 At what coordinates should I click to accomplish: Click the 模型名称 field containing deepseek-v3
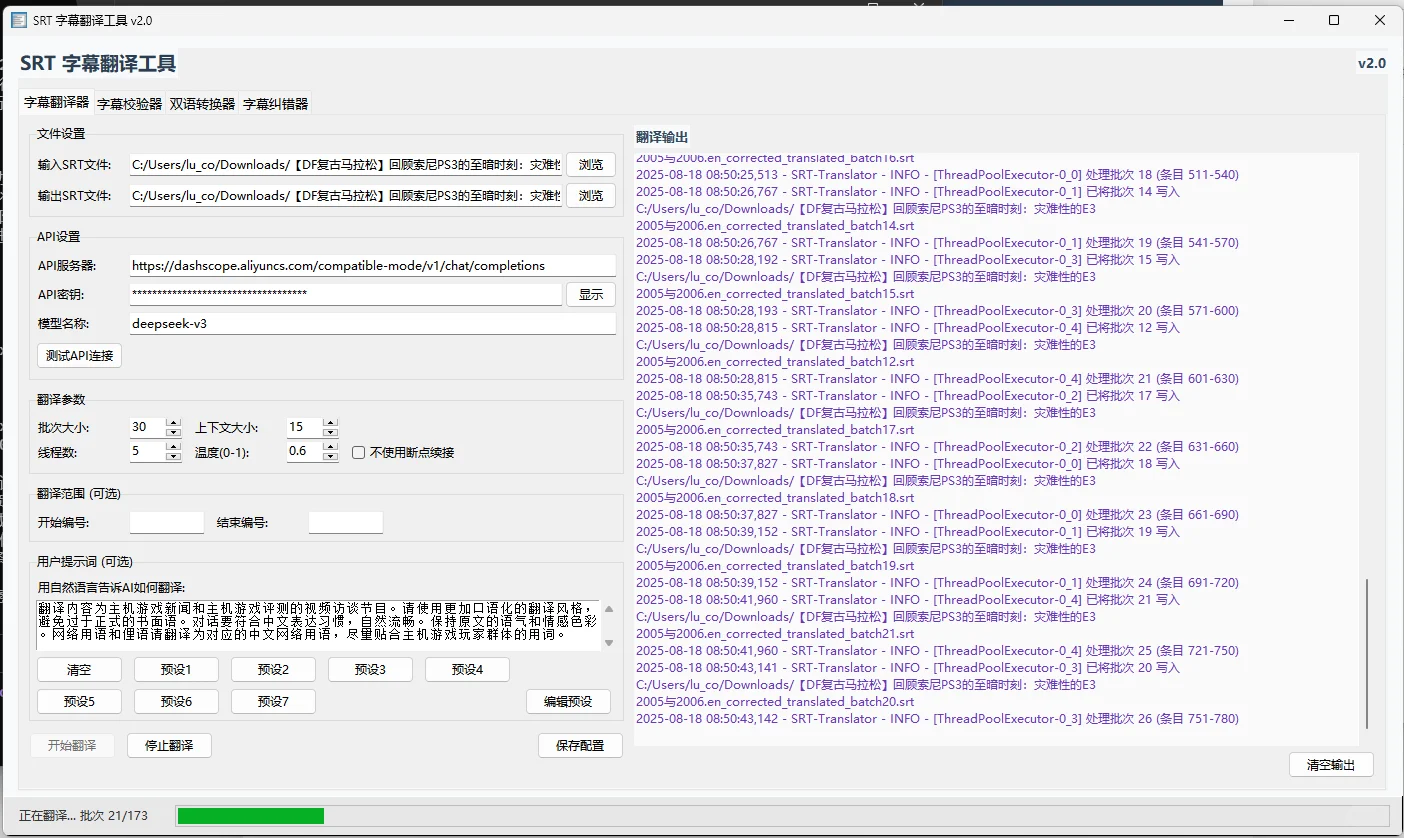(x=372, y=324)
